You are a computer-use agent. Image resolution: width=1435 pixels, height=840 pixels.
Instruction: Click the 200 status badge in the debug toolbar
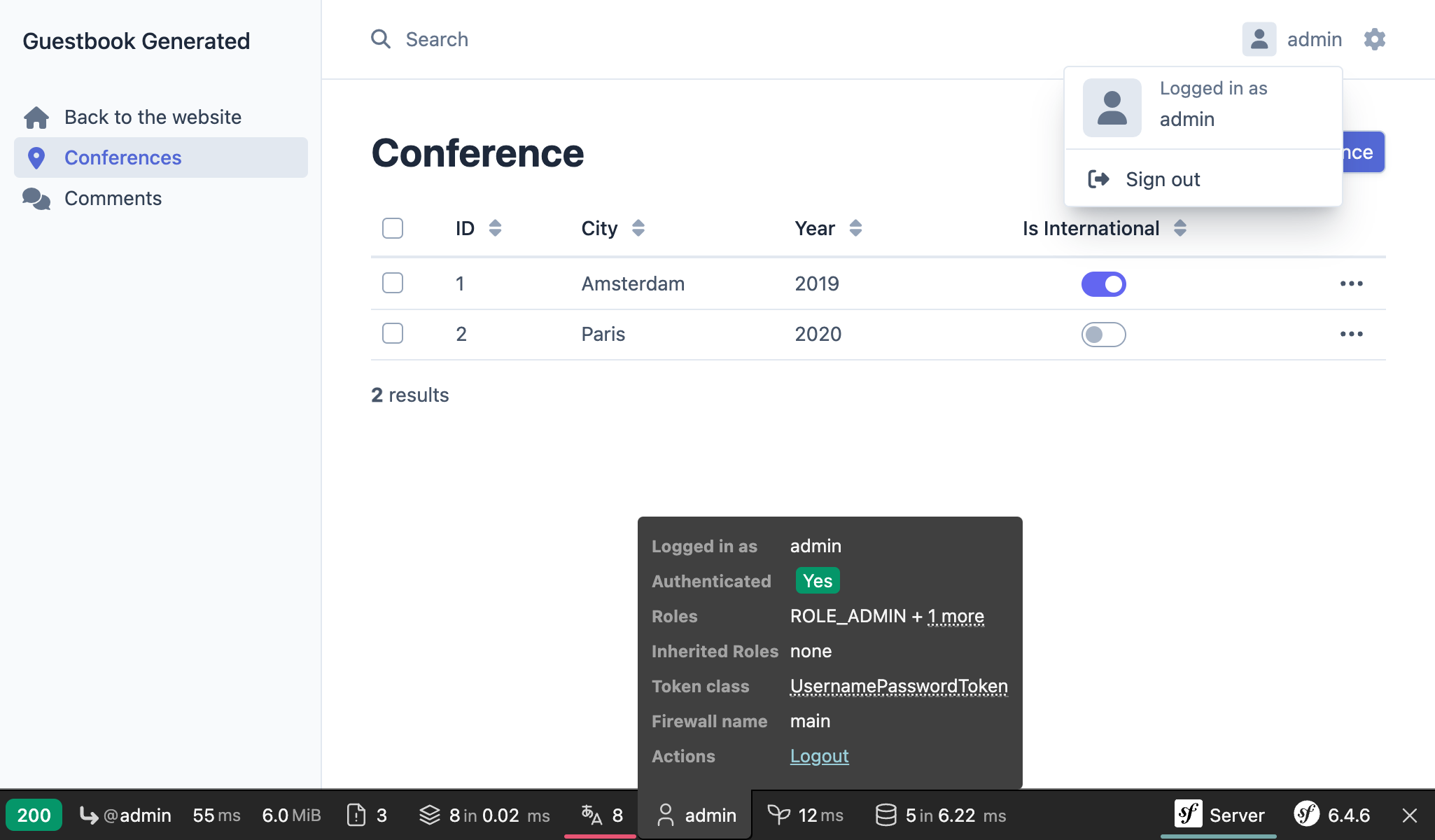[34, 815]
